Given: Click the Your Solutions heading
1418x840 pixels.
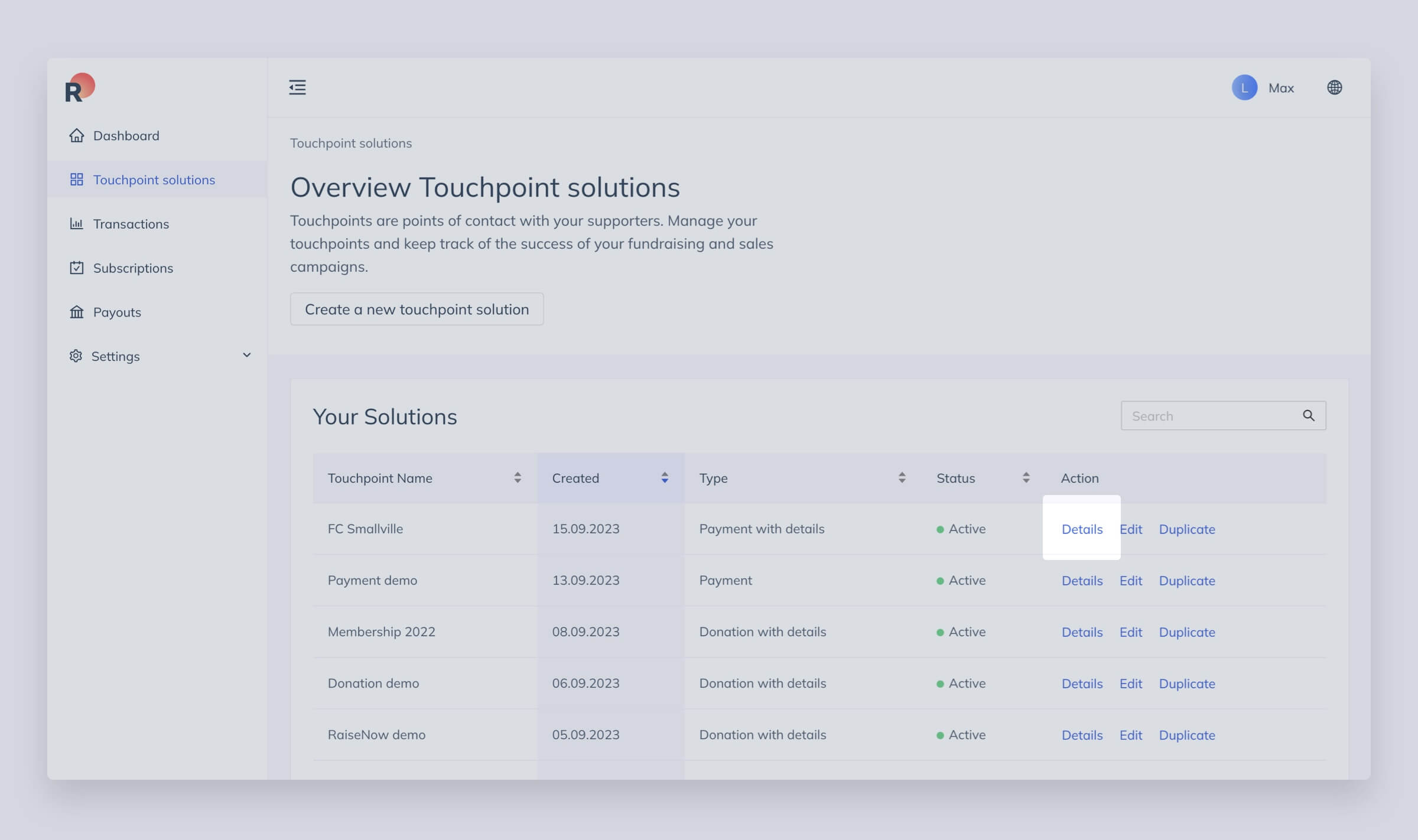Looking at the screenshot, I should pyautogui.click(x=385, y=416).
